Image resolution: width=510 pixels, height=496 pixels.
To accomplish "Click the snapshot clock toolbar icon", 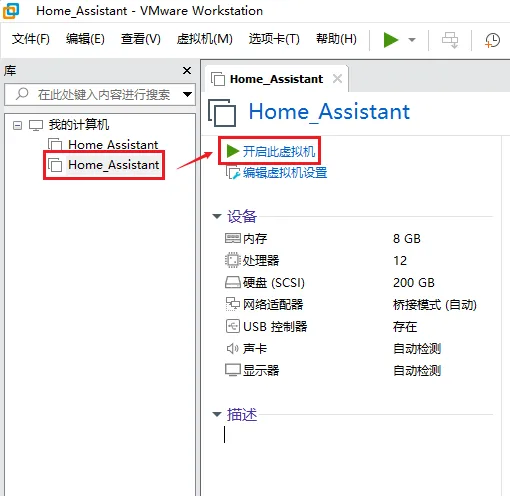I will pos(492,40).
